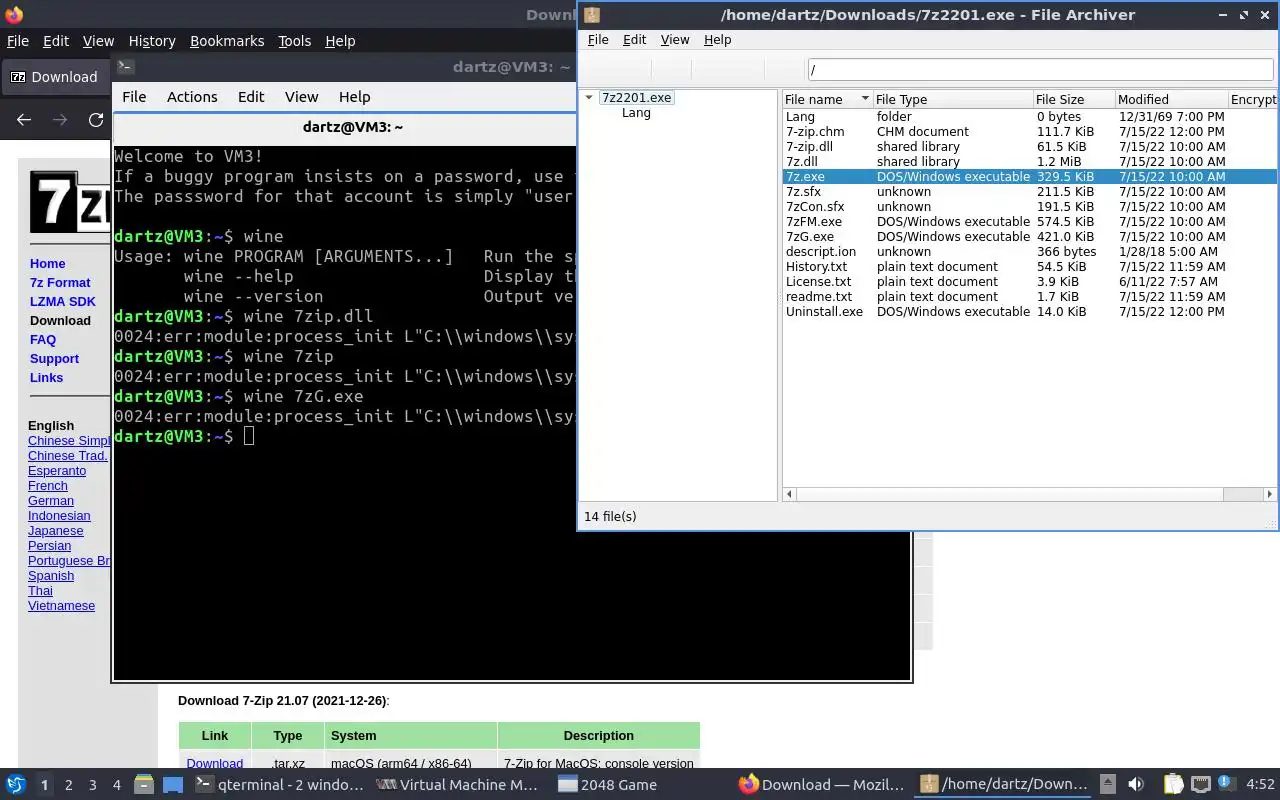
Task: Switch to the Firefox Download taskbar entry
Action: (821, 785)
